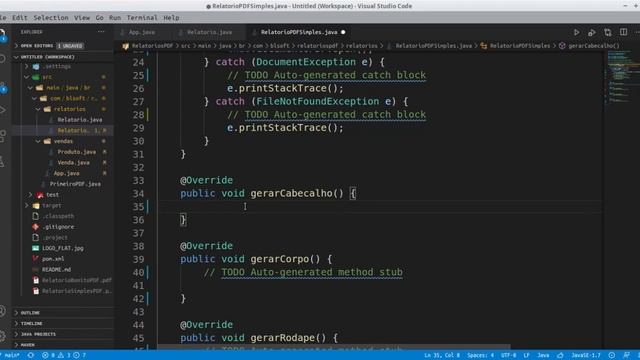The width and height of the screenshot is (640, 360).
Task: Click the sync changes icon in status bar
Action: [31, 355]
